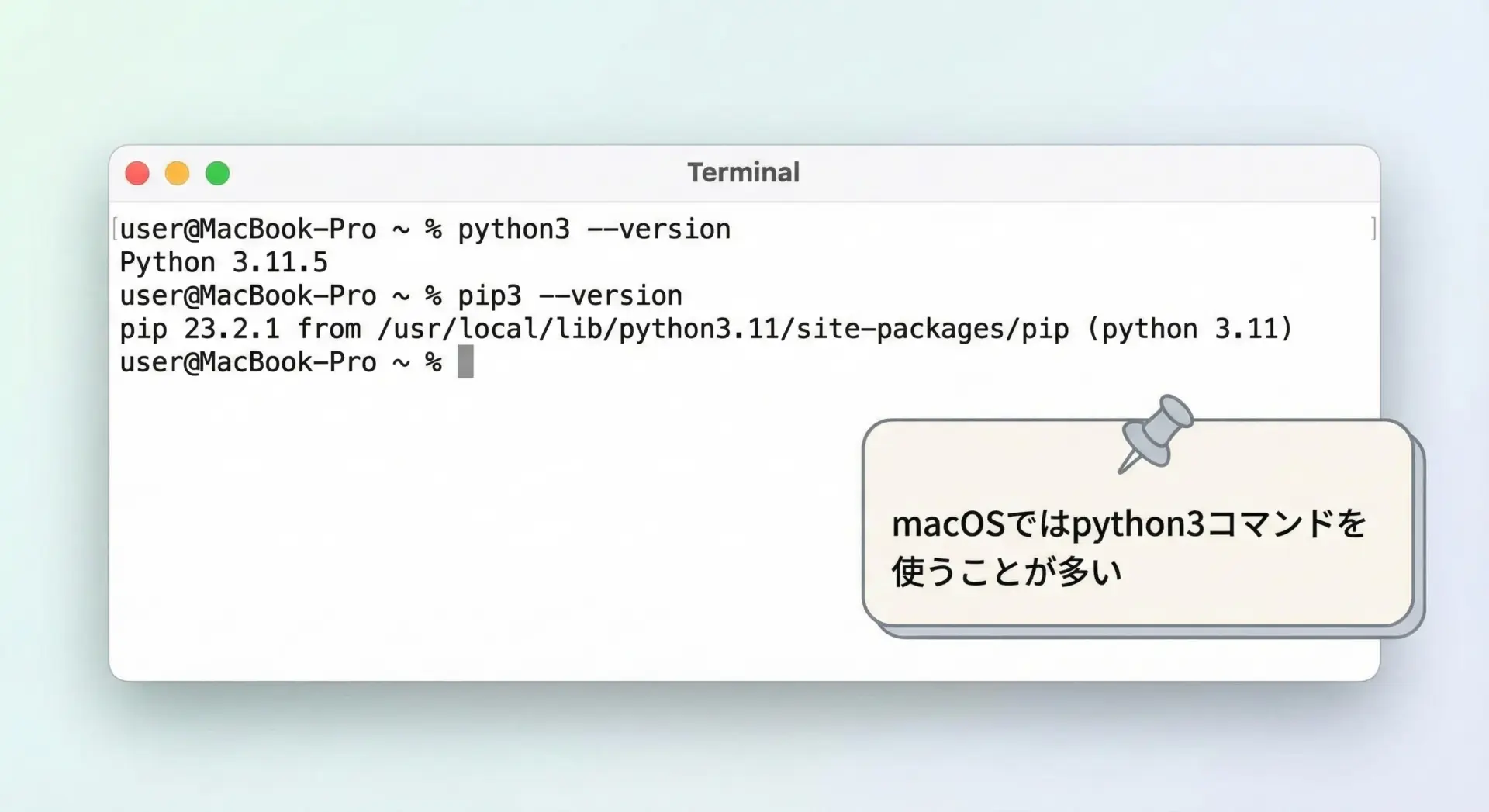Select the "Python 3.11.5" output line
Screen dimensions: 1489x812
(223, 263)
